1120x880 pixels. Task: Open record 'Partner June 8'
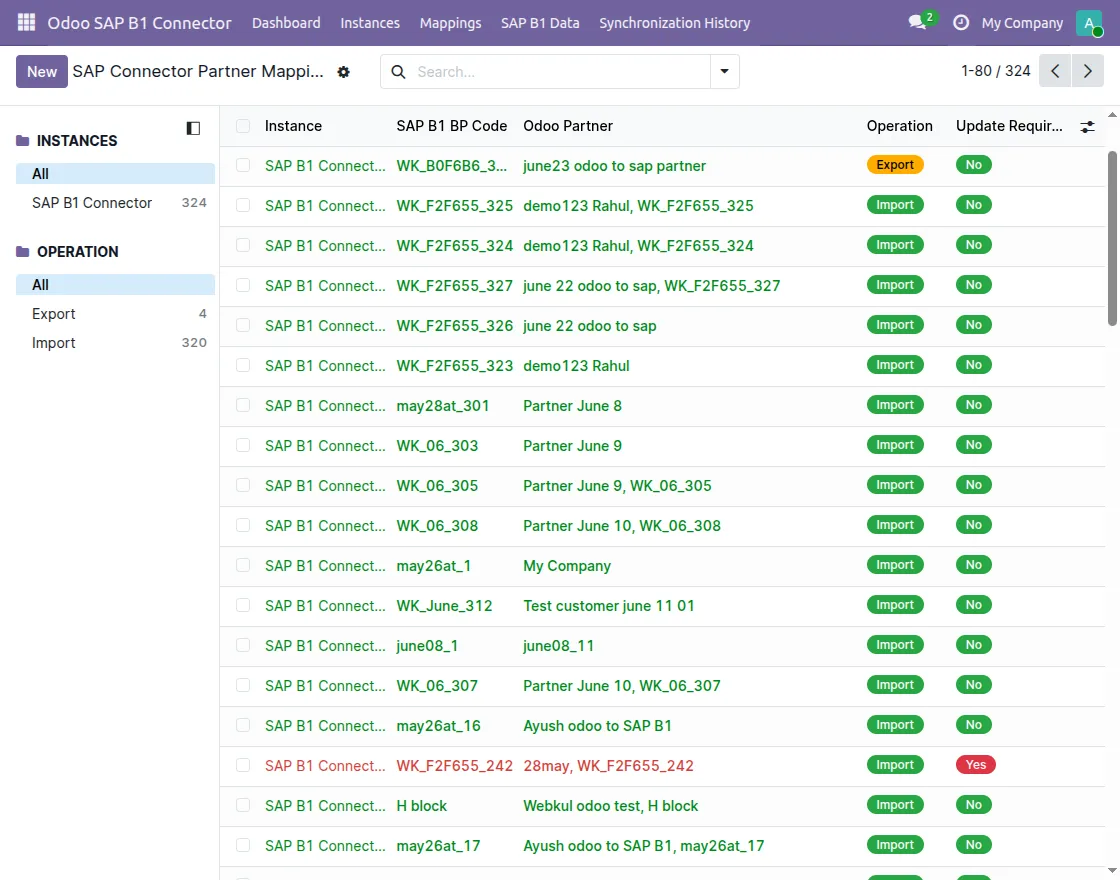click(572, 406)
